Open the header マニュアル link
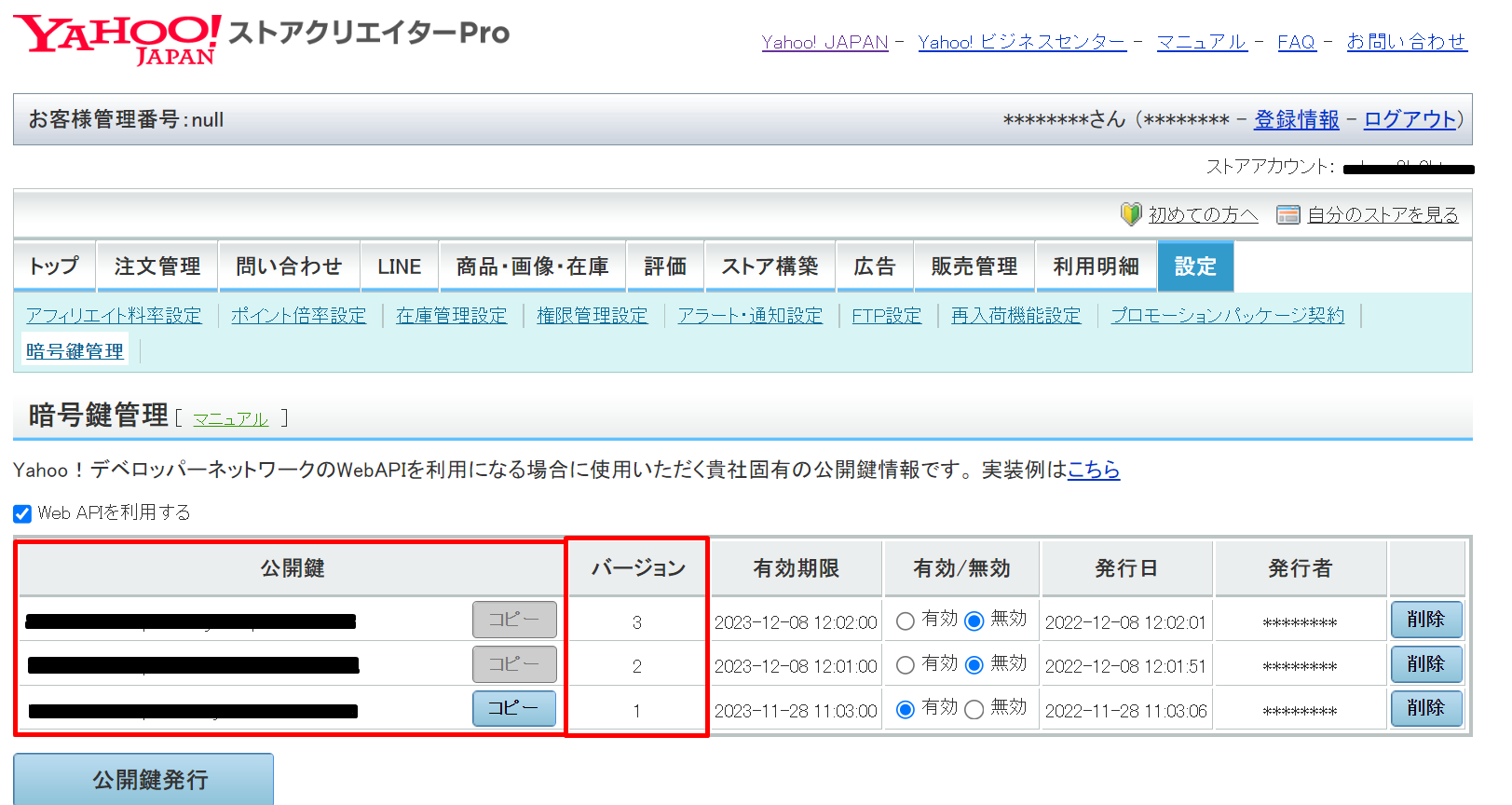Viewport: 1512px width, 805px height. pyautogui.click(x=1202, y=42)
